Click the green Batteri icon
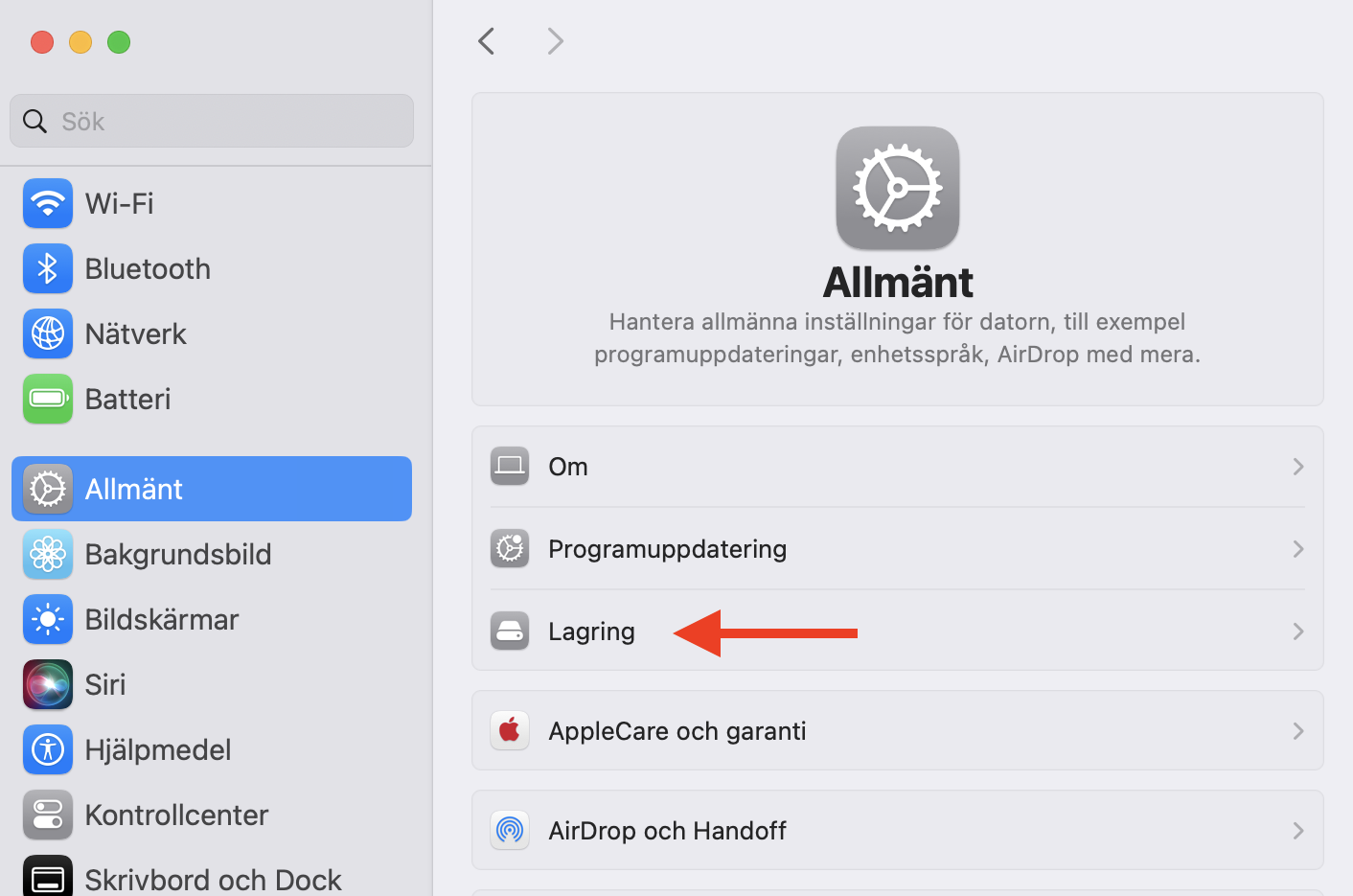The width and height of the screenshot is (1353, 896). pos(48,399)
